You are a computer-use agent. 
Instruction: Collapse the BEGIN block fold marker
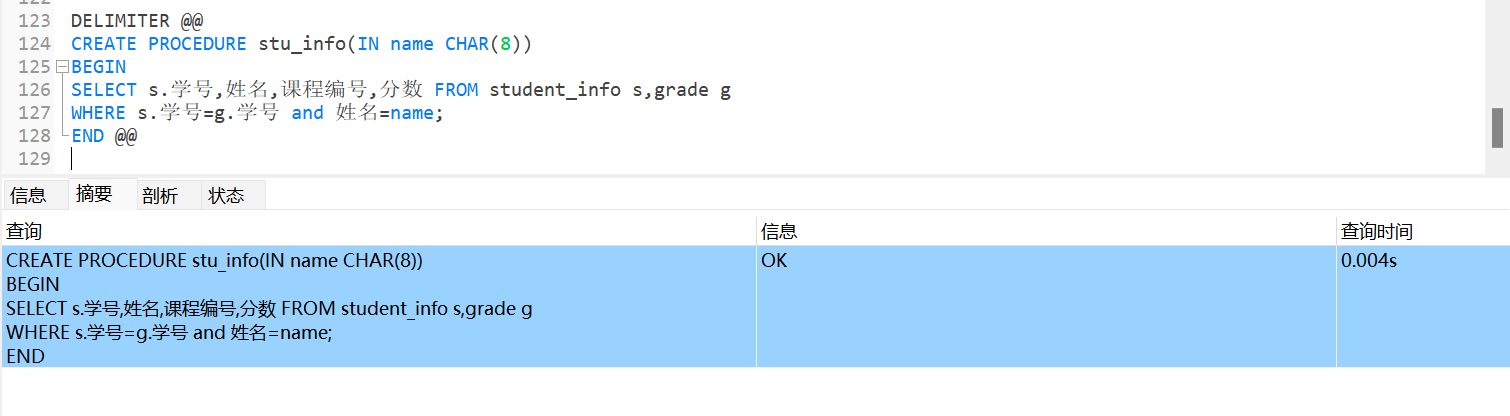click(x=61, y=67)
